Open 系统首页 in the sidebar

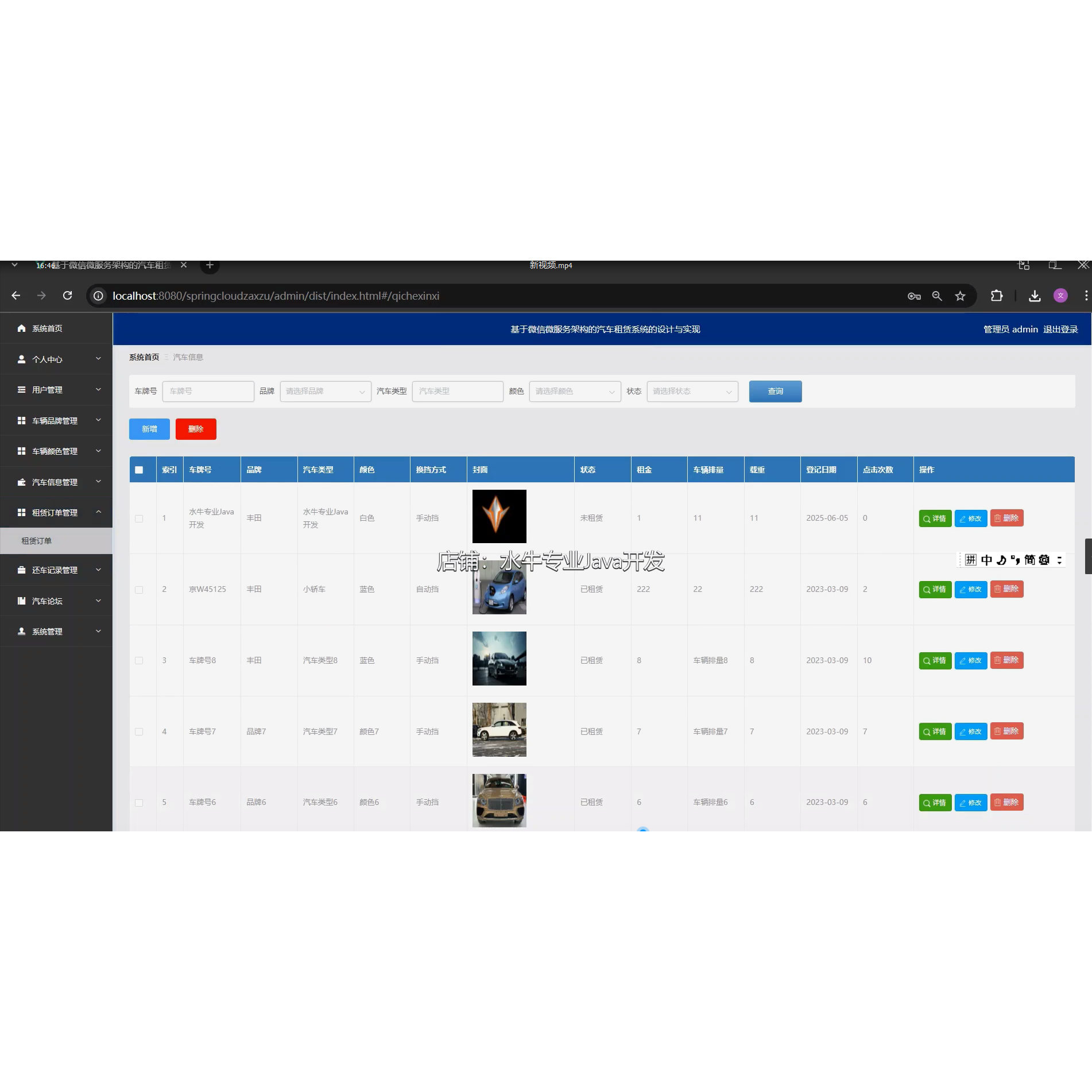tap(56, 328)
